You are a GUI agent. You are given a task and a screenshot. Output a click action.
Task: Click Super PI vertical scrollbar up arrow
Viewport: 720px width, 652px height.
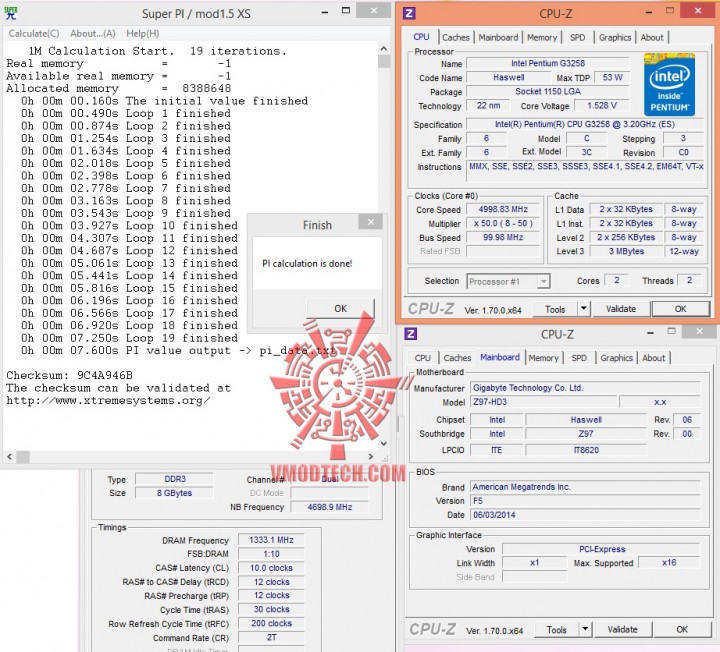[384, 48]
